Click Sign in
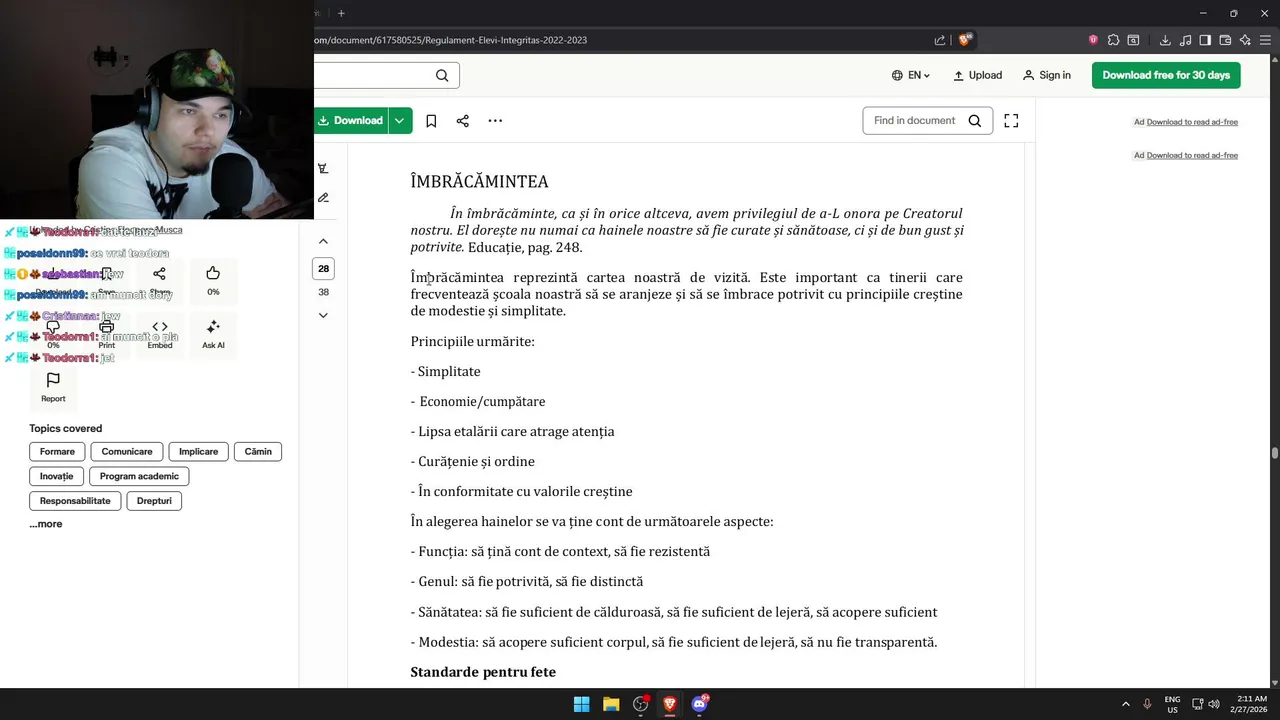Image resolution: width=1280 pixels, height=720 pixels. click(x=1047, y=75)
